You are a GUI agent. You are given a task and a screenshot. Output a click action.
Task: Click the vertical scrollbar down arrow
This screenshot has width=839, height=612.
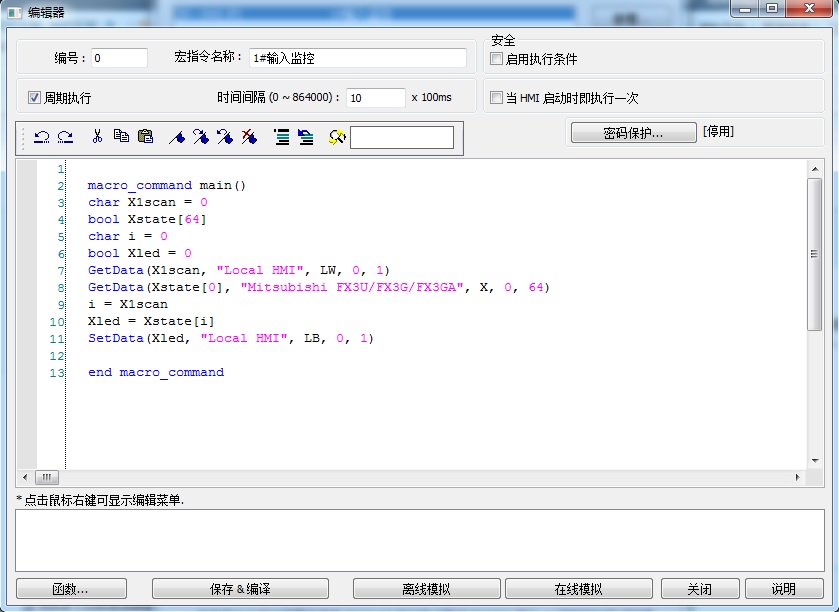tap(815, 461)
